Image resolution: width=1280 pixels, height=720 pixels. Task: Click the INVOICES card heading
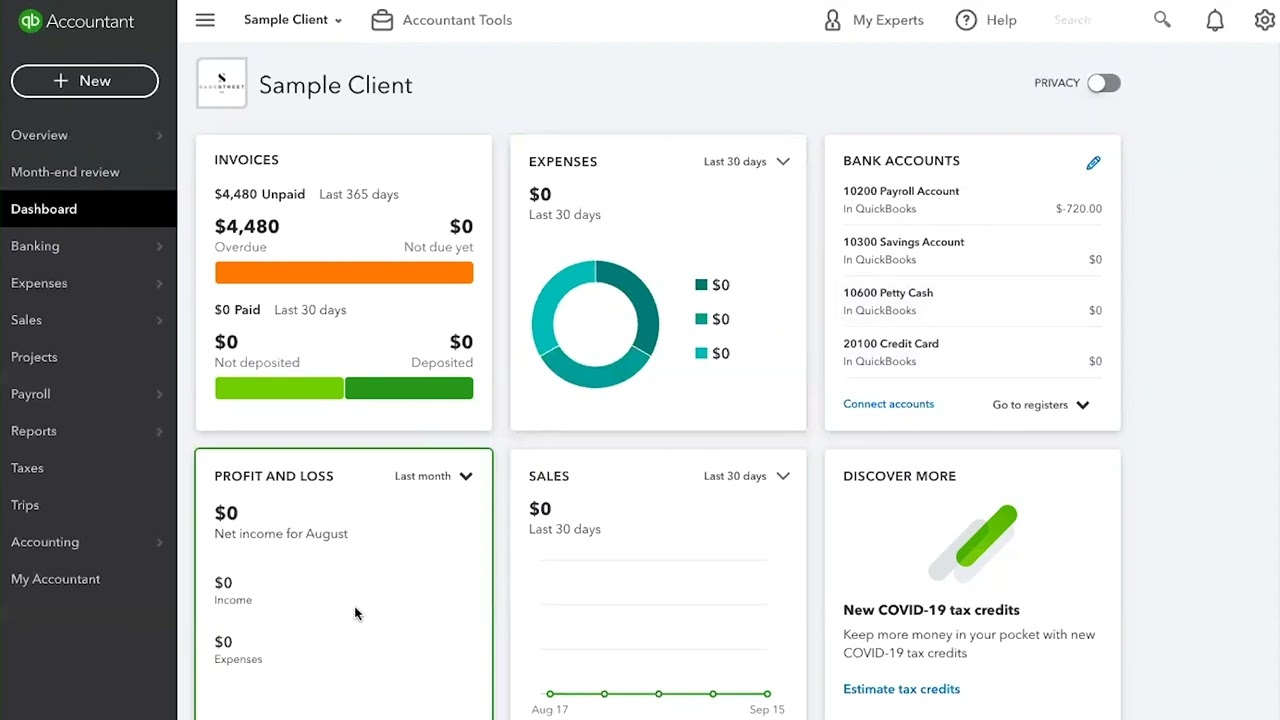[246, 160]
